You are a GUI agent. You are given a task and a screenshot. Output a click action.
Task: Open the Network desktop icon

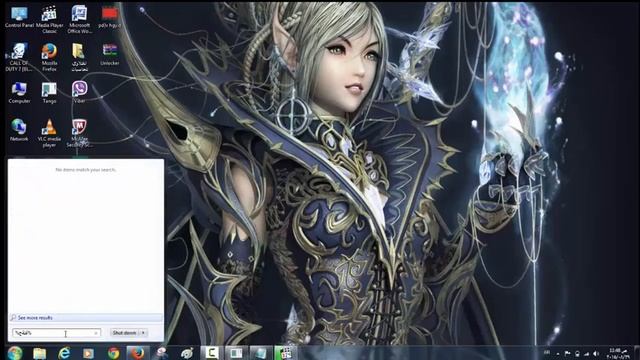pos(19,130)
